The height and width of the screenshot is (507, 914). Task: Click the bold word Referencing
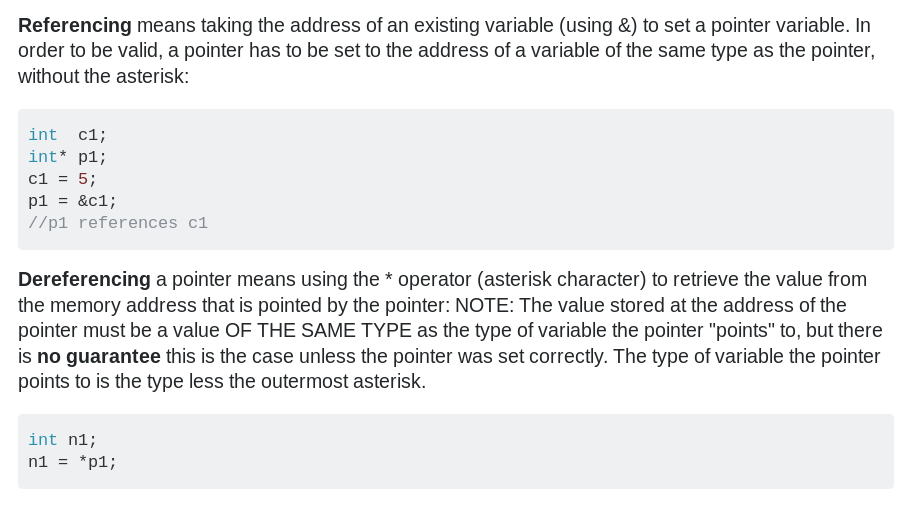(x=75, y=26)
